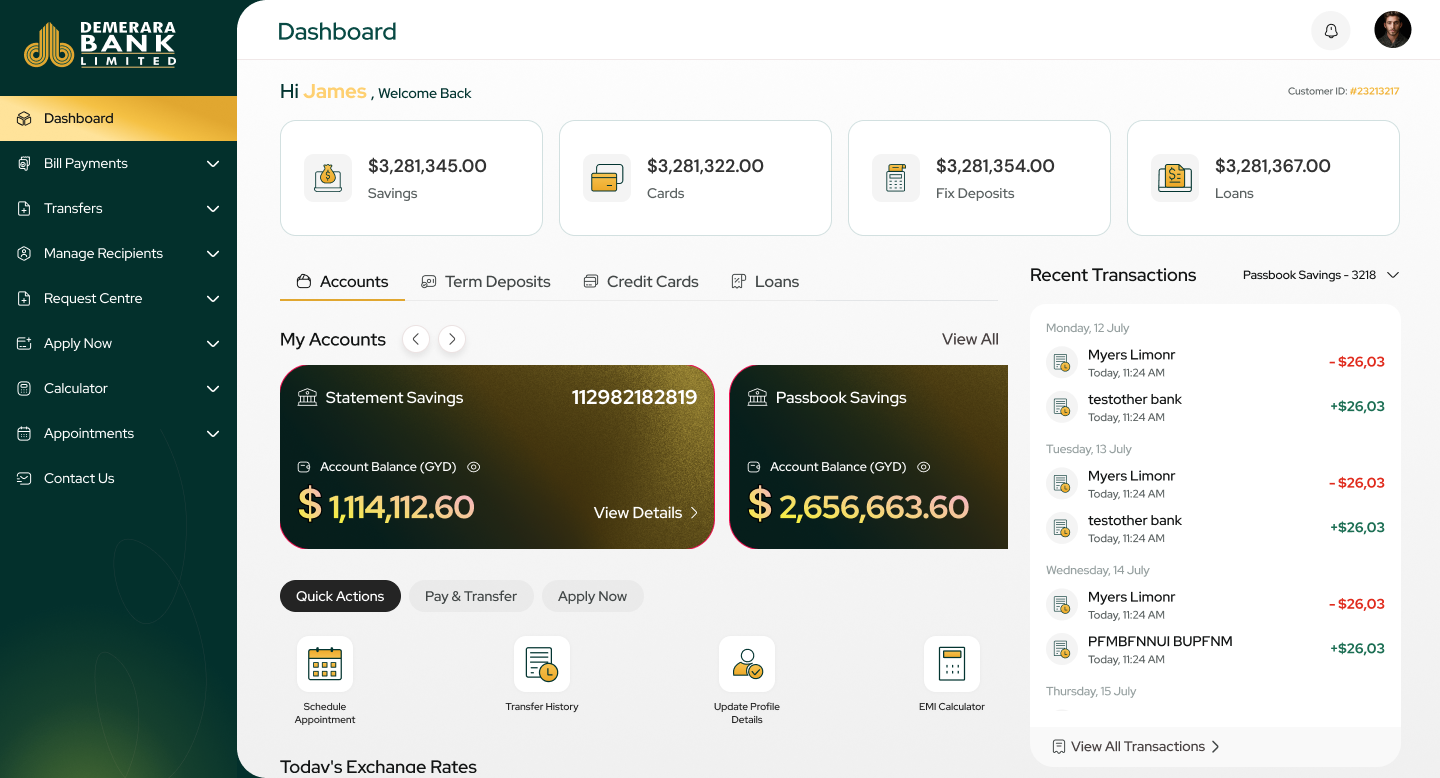
Task: Click Monday, 12 July date header
Action: [x=1088, y=328]
